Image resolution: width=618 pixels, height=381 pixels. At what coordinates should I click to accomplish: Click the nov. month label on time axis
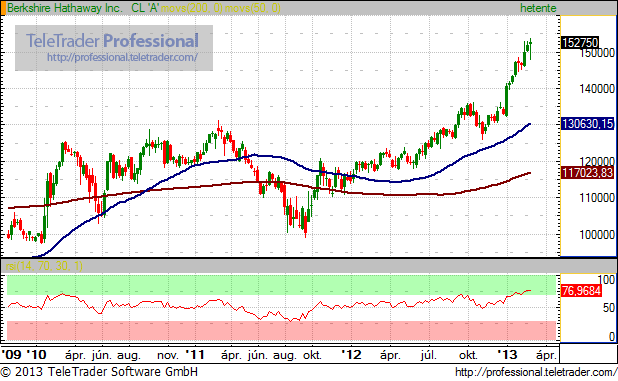[168, 355]
